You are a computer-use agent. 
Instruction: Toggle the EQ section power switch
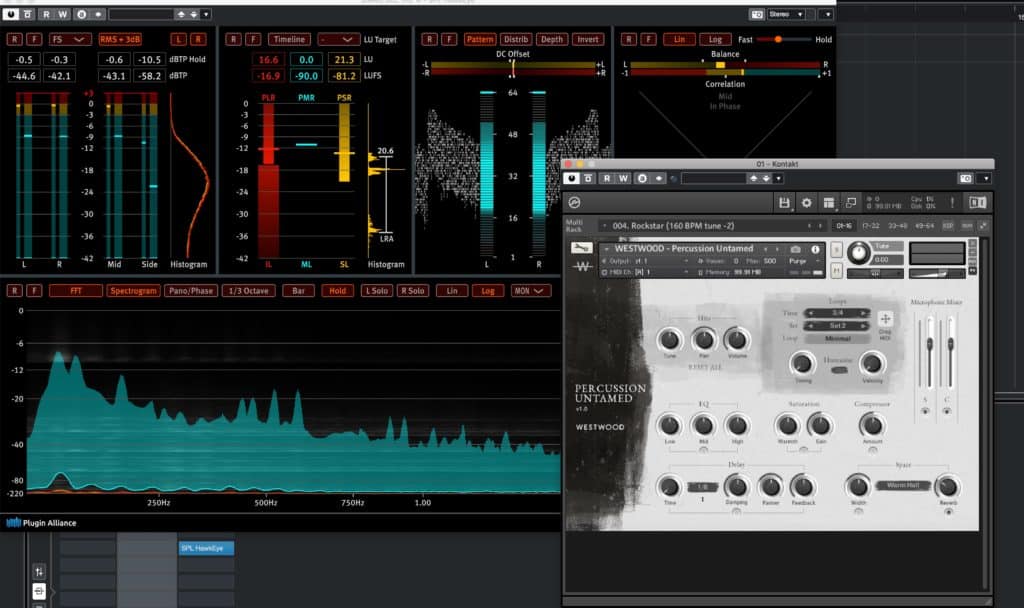coord(703,450)
